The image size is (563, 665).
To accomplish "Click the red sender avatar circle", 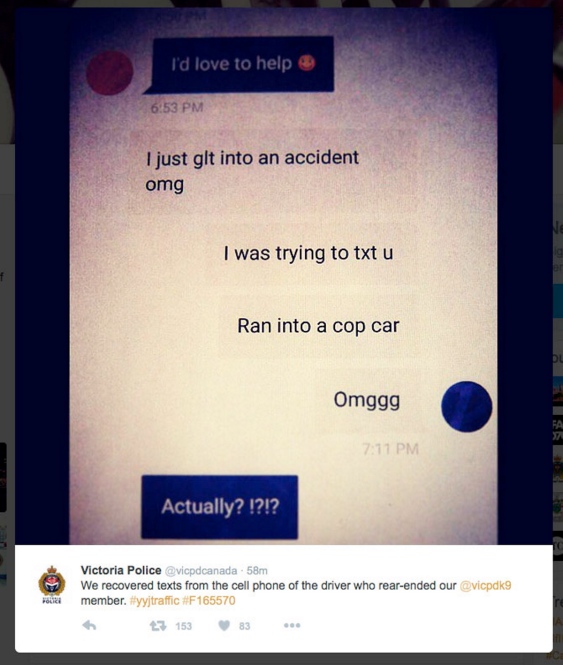I will pyautogui.click(x=110, y=73).
